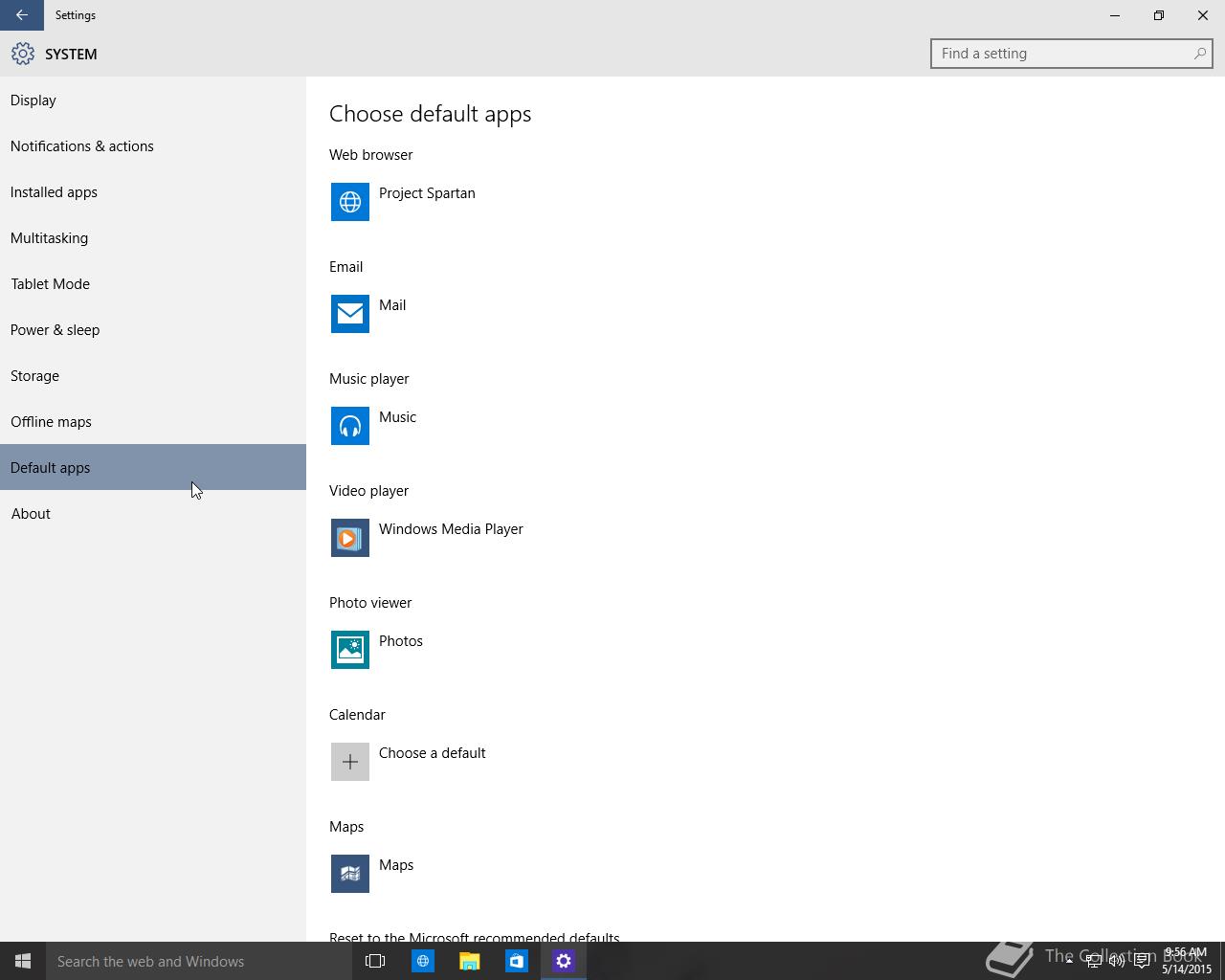Go to Installed apps
The width and height of the screenshot is (1225, 980).
coord(153,192)
